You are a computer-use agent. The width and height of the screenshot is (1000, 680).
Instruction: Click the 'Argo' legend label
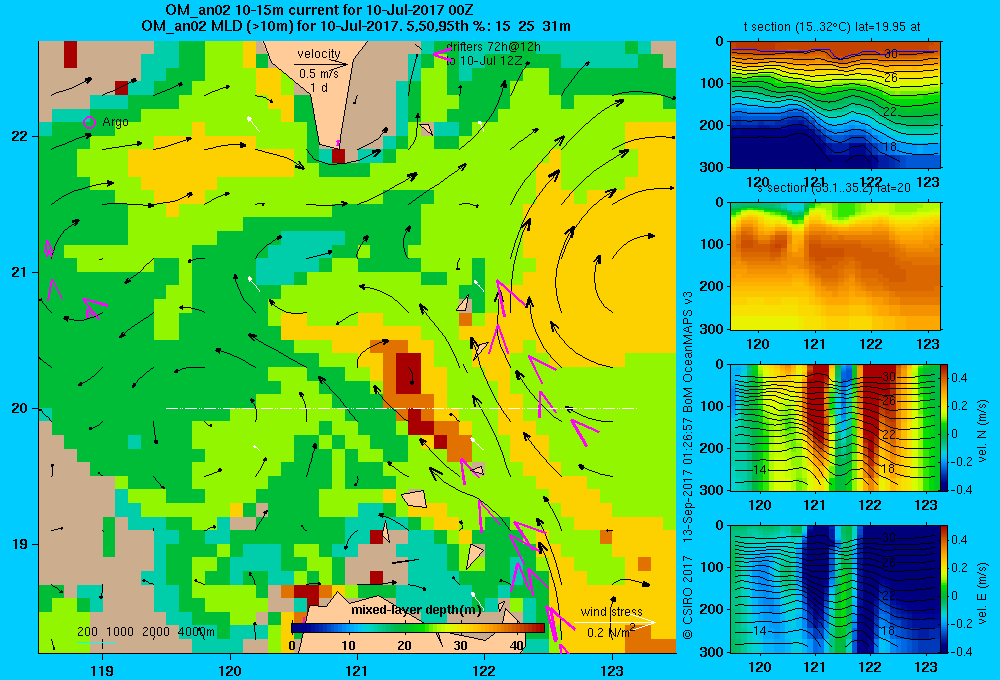click(115, 122)
